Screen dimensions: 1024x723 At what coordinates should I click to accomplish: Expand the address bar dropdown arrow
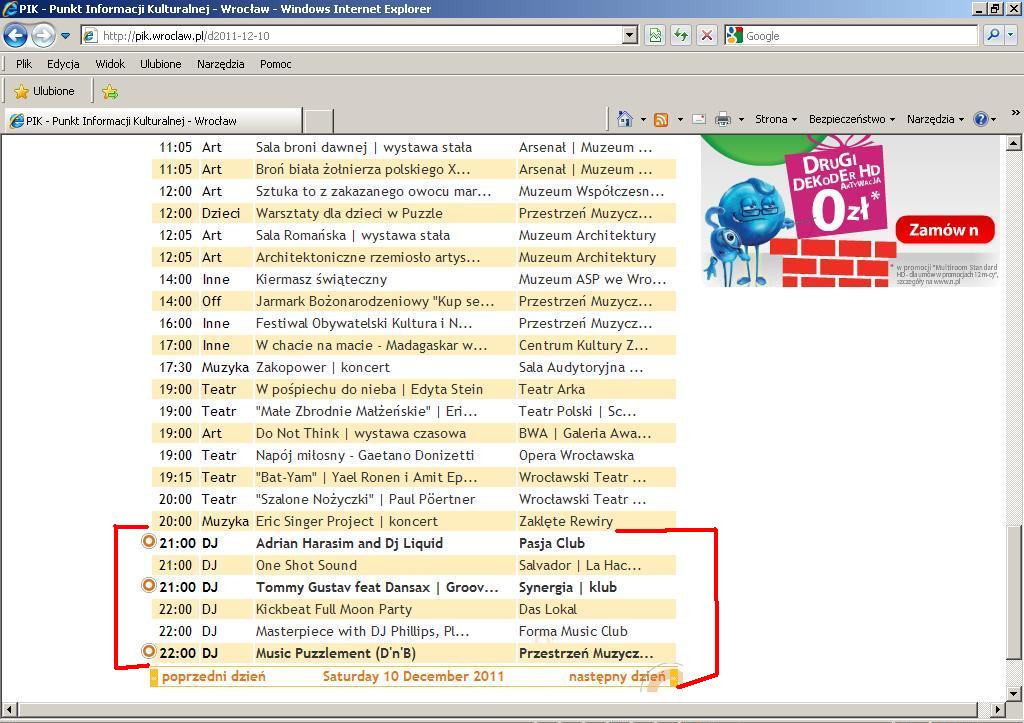[629, 35]
